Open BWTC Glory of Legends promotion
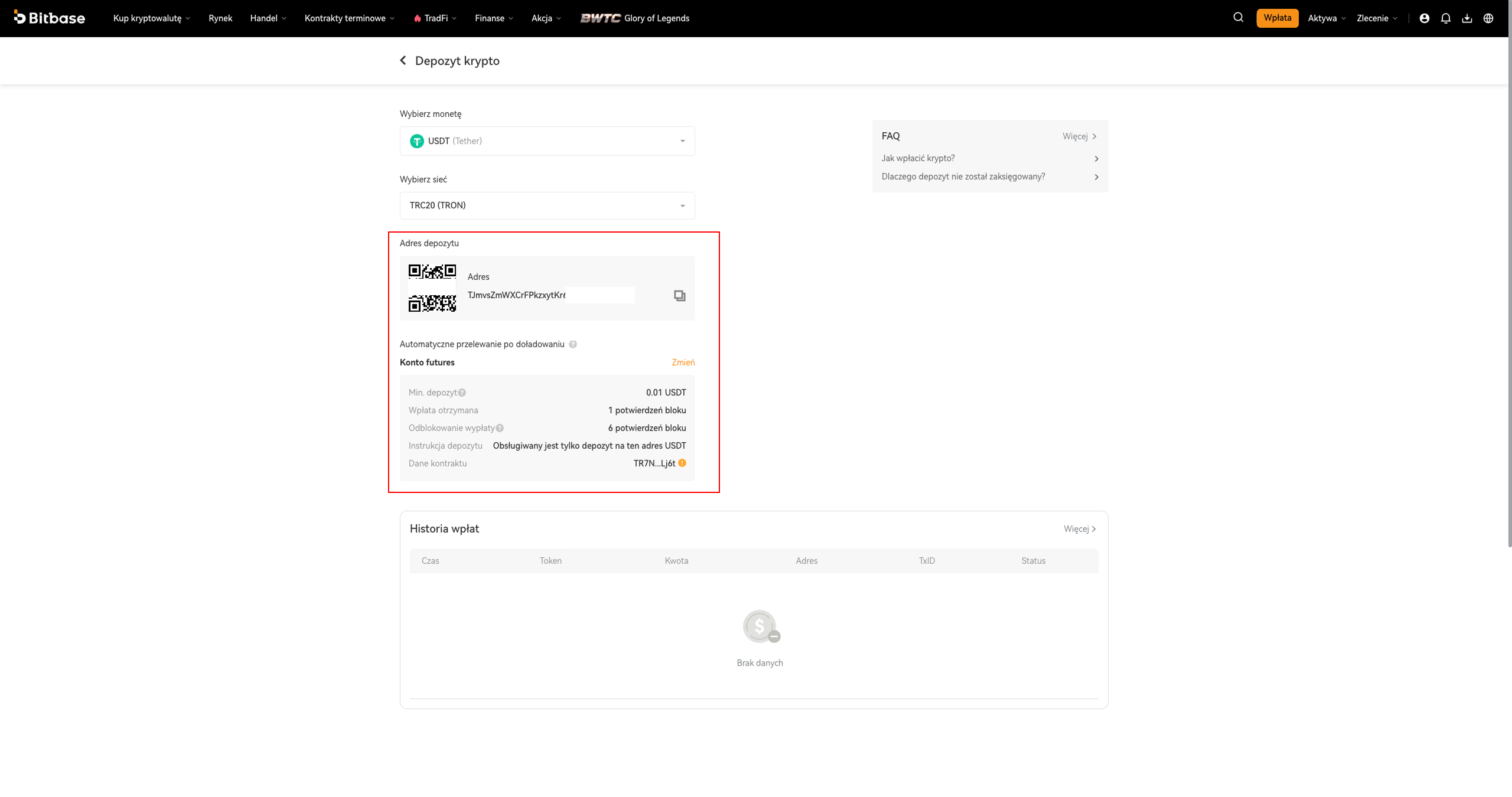This screenshot has height=797, width=1512. tap(635, 18)
